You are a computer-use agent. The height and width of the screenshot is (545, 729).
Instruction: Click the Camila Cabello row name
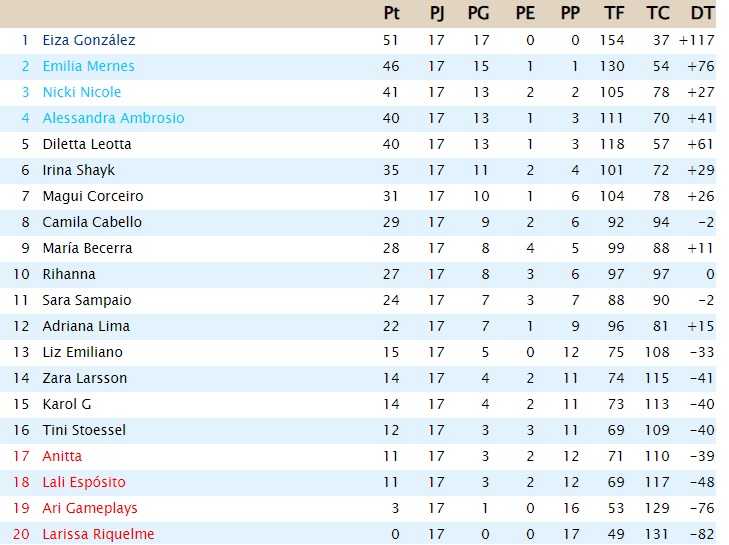(x=92, y=222)
